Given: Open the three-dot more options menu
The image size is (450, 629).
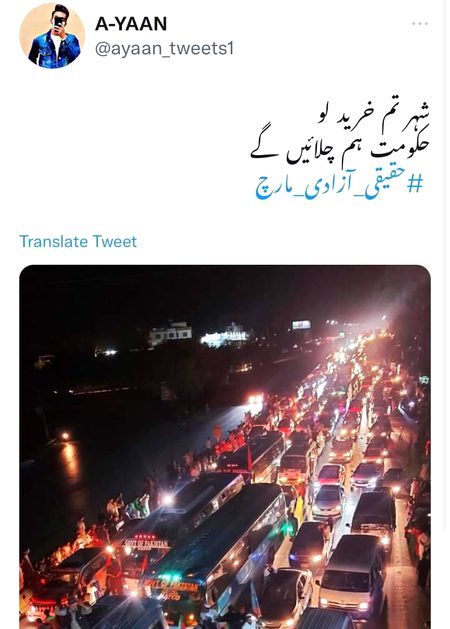Looking at the screenshot, I should point(420,24).
